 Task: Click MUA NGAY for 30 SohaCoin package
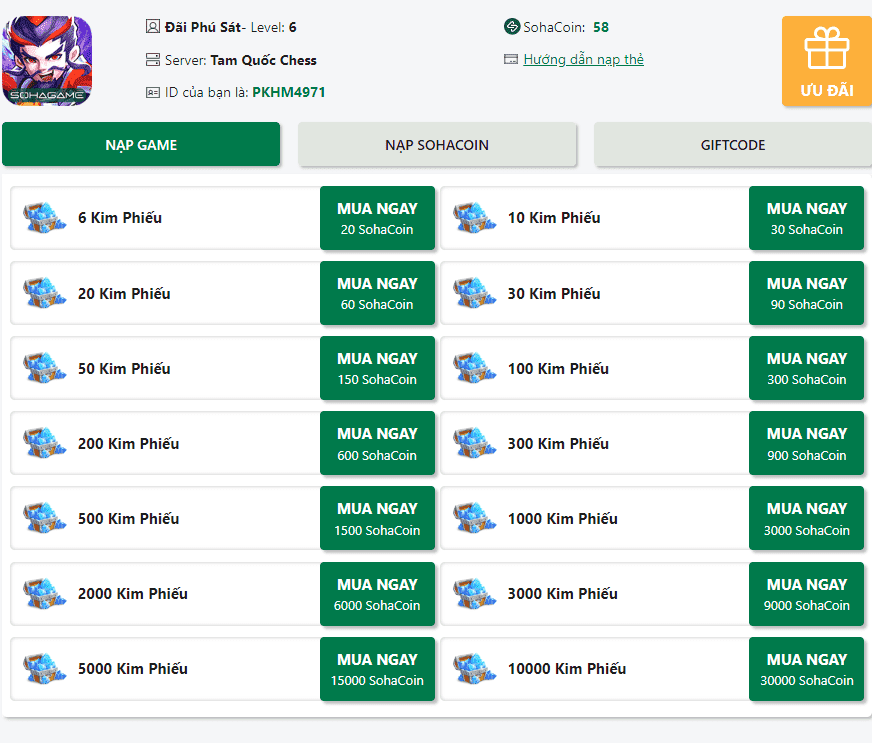click(x=806, y=218)
